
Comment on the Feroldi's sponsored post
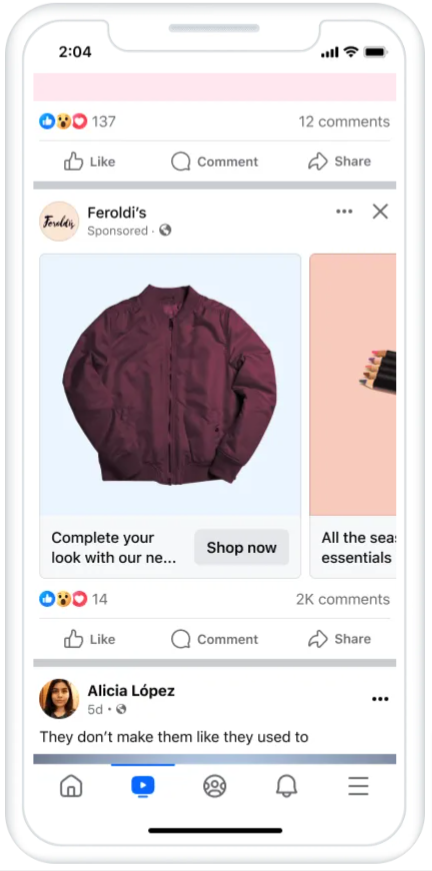coord(214,639)
